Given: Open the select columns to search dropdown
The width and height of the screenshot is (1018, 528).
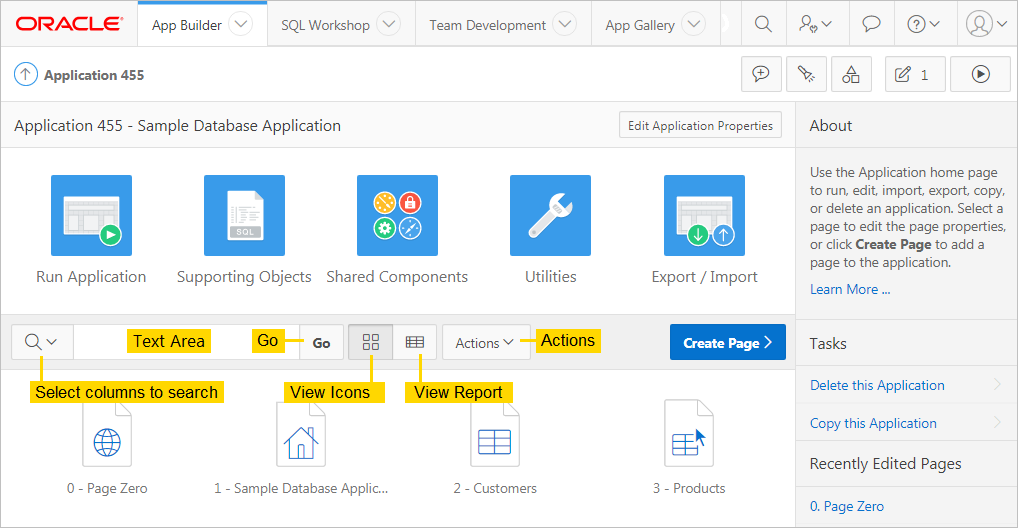Looking at the screenshot, I should [41, 342].
